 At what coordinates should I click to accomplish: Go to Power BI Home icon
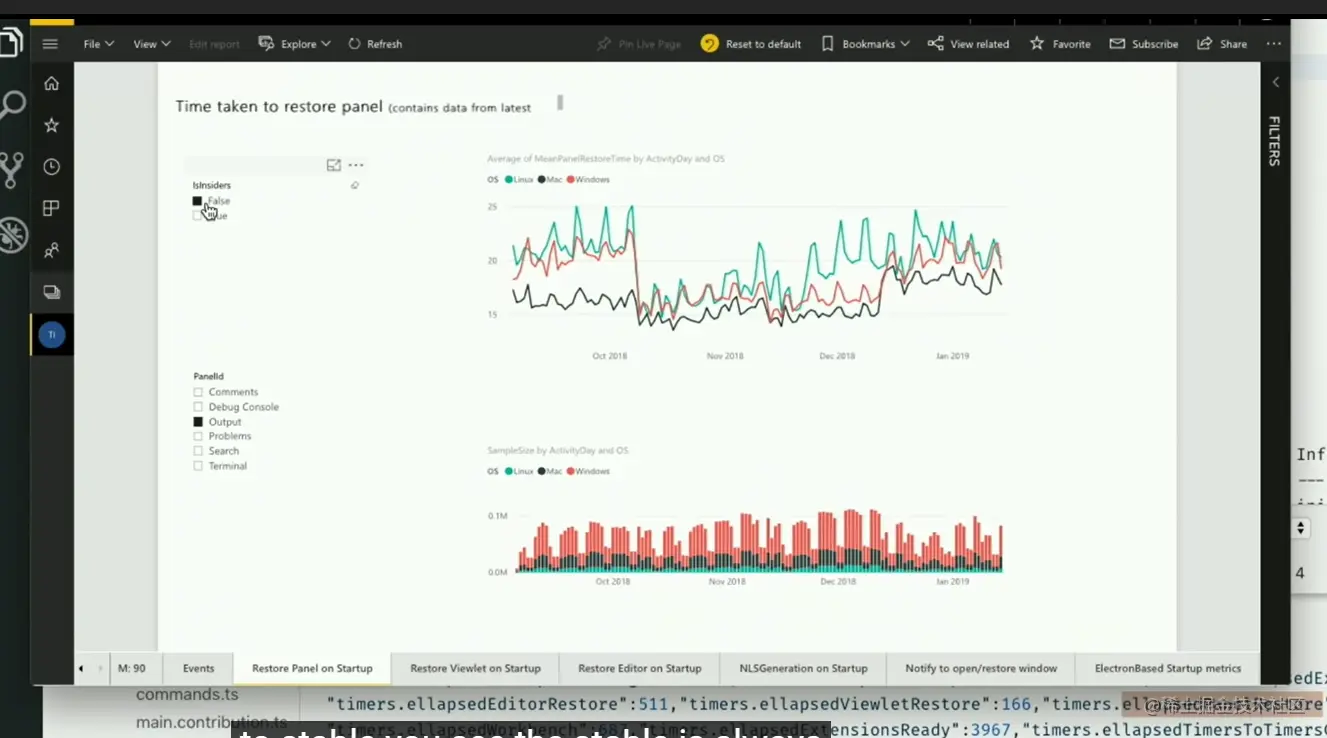point(52,84)
